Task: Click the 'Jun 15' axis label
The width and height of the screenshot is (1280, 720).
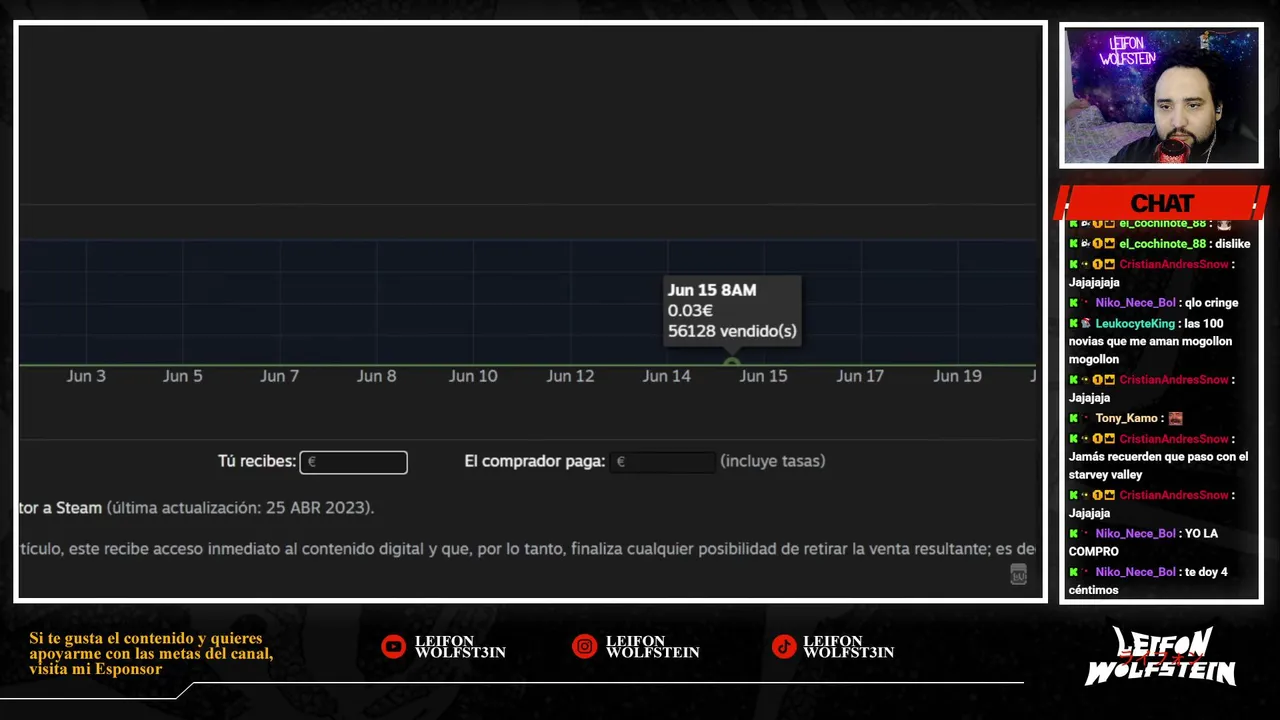Action: (763, 376)
